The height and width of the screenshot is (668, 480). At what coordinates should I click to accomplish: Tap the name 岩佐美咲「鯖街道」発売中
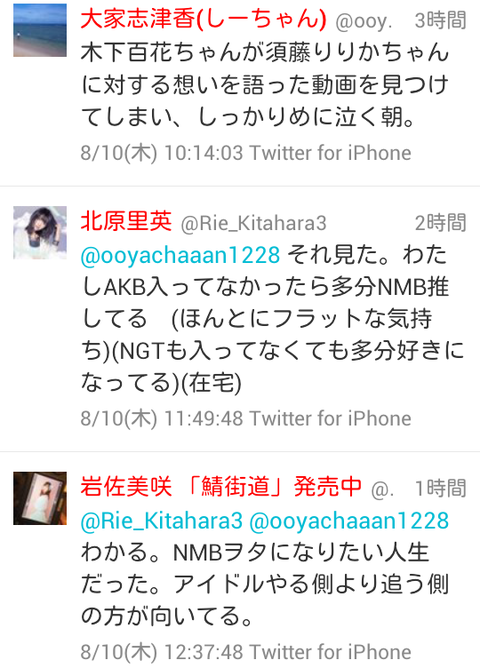click(x=221, y=487)
